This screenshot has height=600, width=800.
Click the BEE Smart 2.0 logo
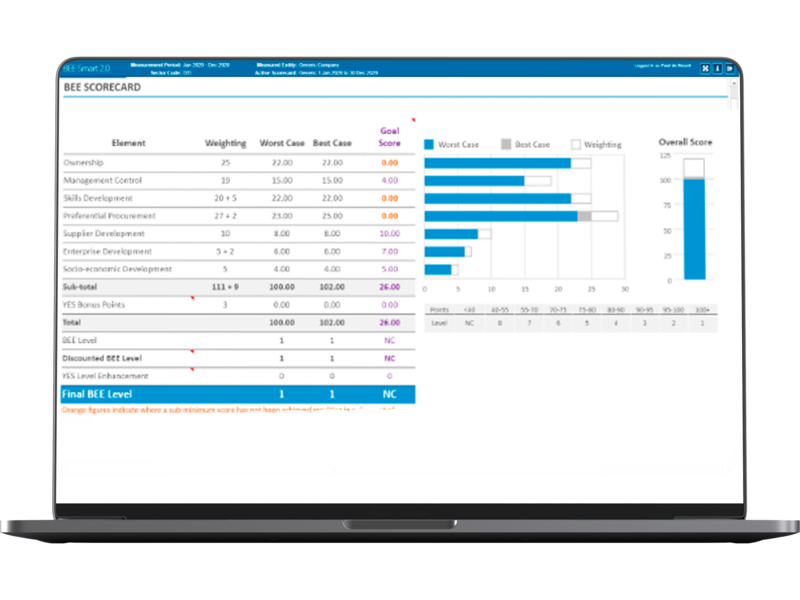[x=87, y=68]
